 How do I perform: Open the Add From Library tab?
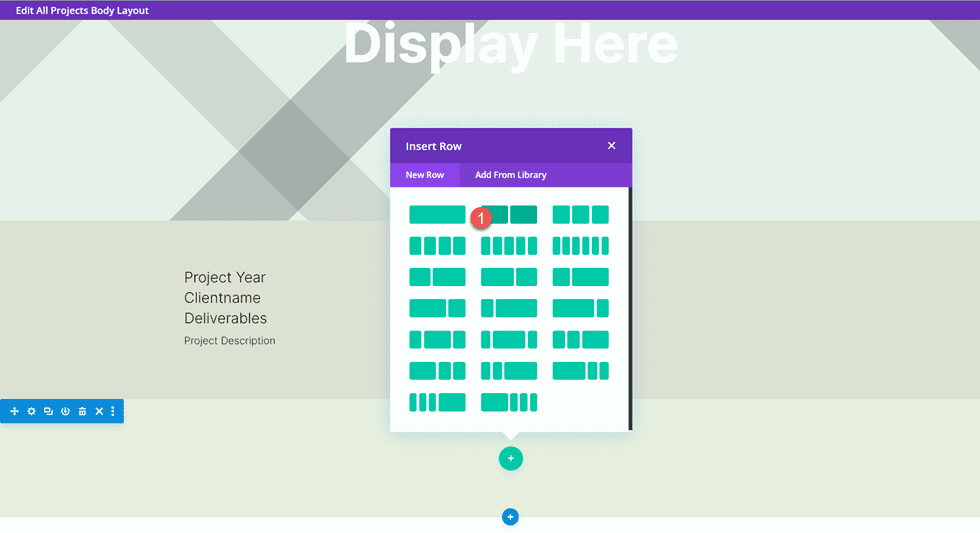510,175
